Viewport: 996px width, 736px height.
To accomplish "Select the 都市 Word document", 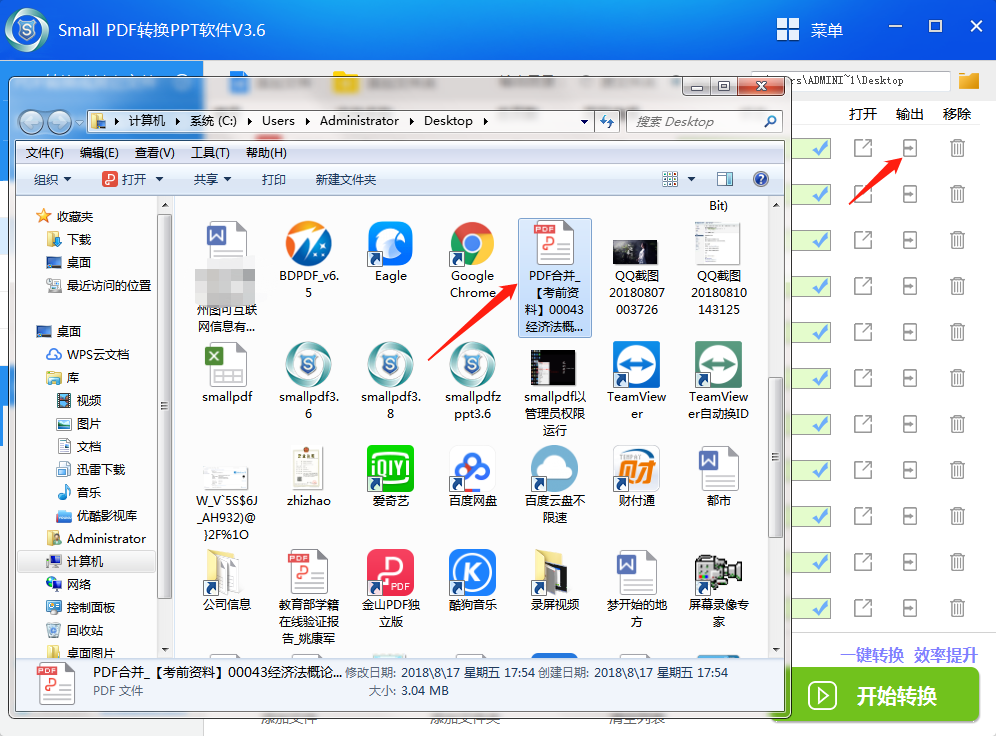I will pos(718,476).
